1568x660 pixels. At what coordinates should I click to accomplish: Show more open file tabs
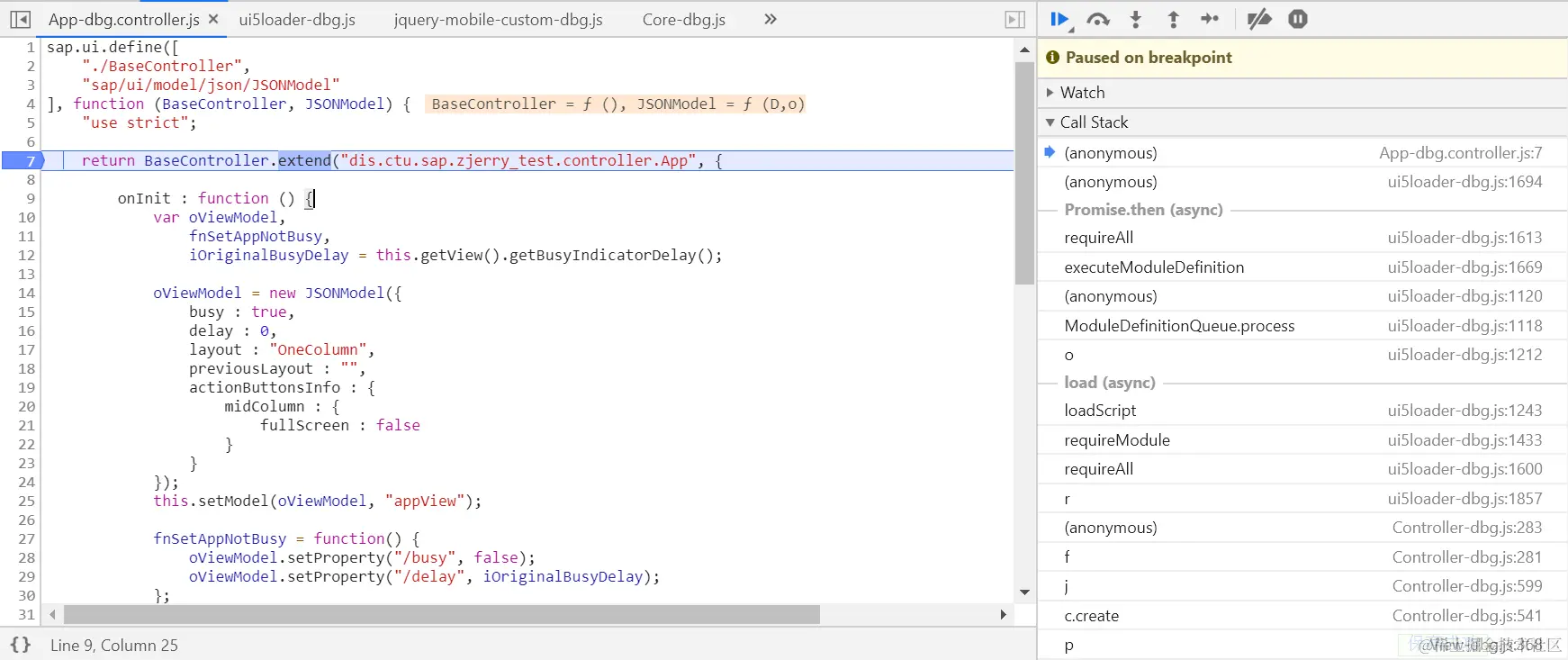pyautogui.click(x=770, y=19)
